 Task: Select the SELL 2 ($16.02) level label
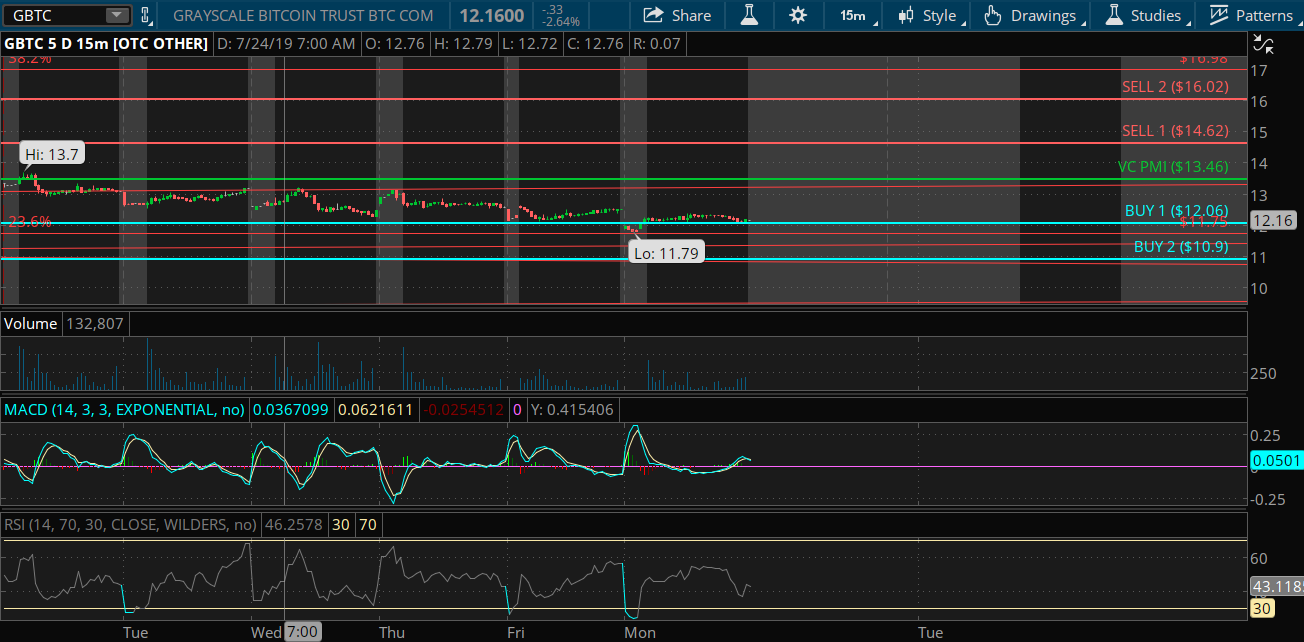coord(1175,87)
